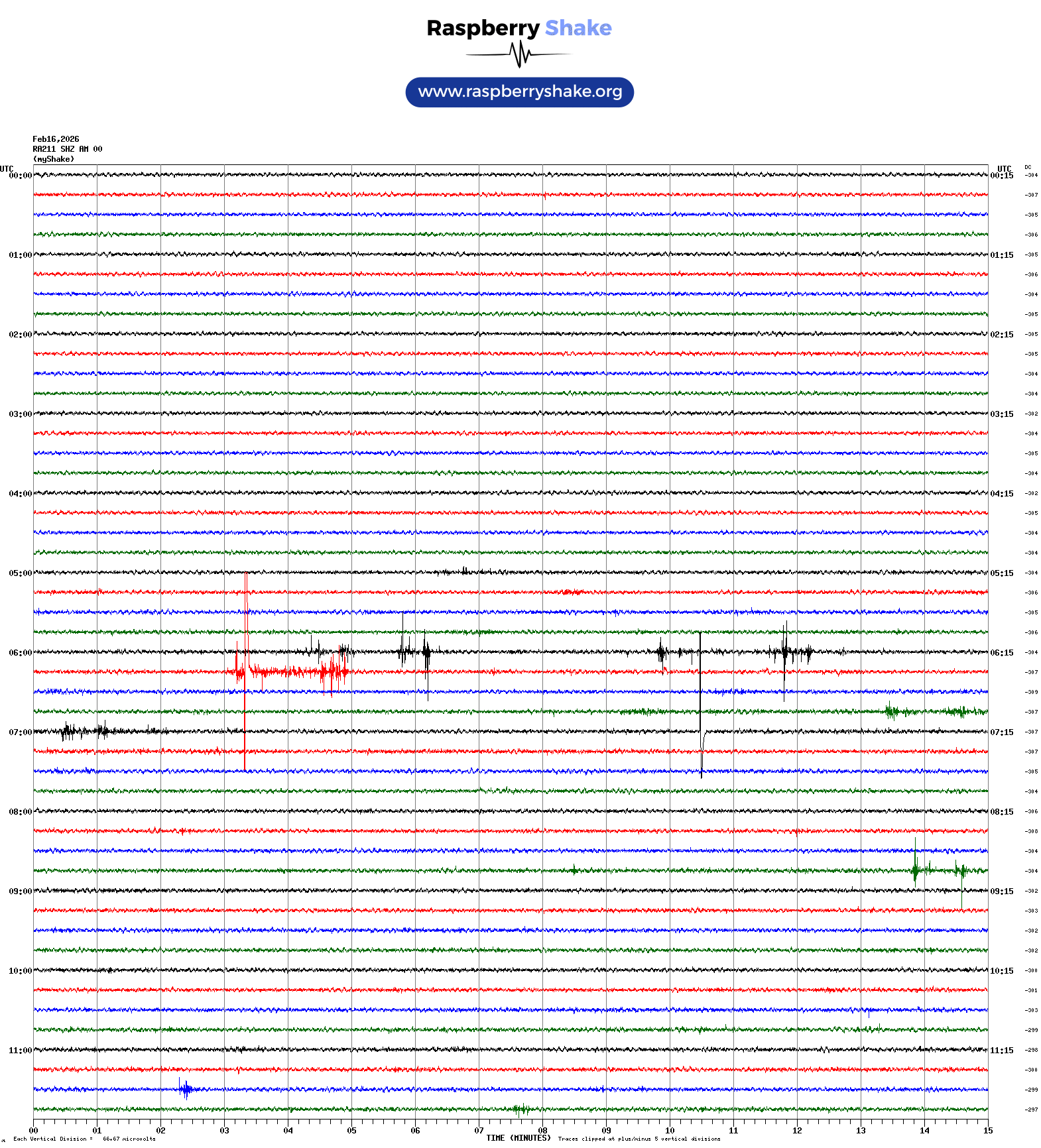
Task: Click the 15 minute label on bottom axis
Action: (987, 1131)
